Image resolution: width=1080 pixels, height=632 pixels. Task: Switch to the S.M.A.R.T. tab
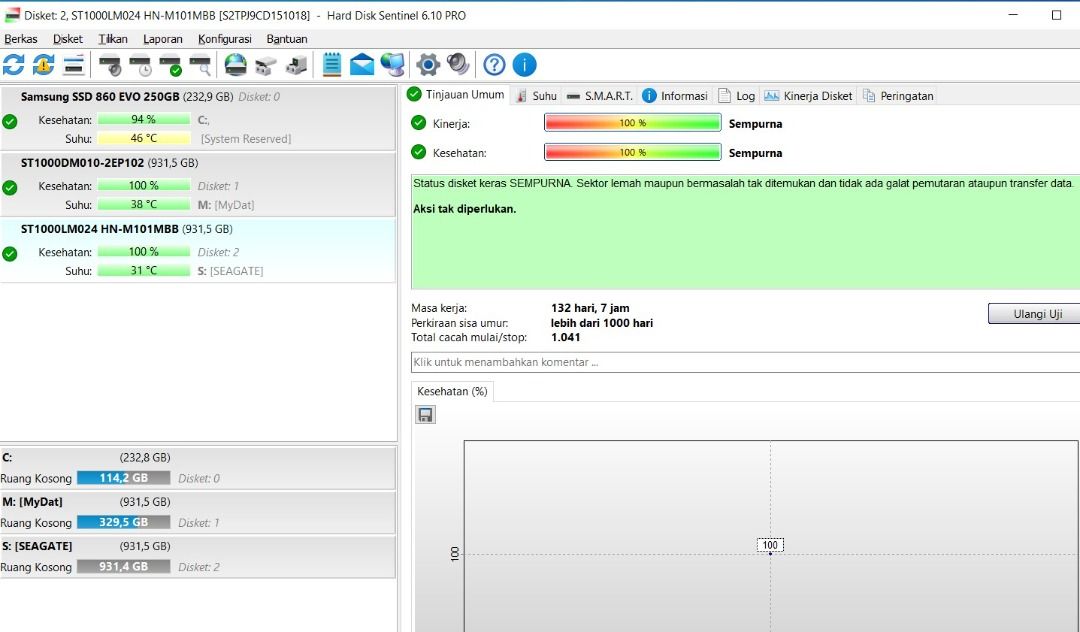(x=599, y=96)
